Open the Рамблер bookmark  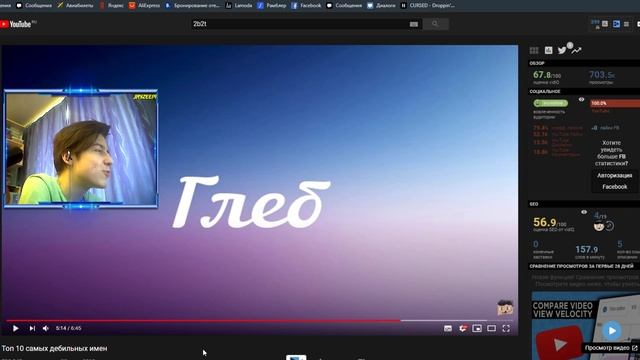click(x=272, y=5)
